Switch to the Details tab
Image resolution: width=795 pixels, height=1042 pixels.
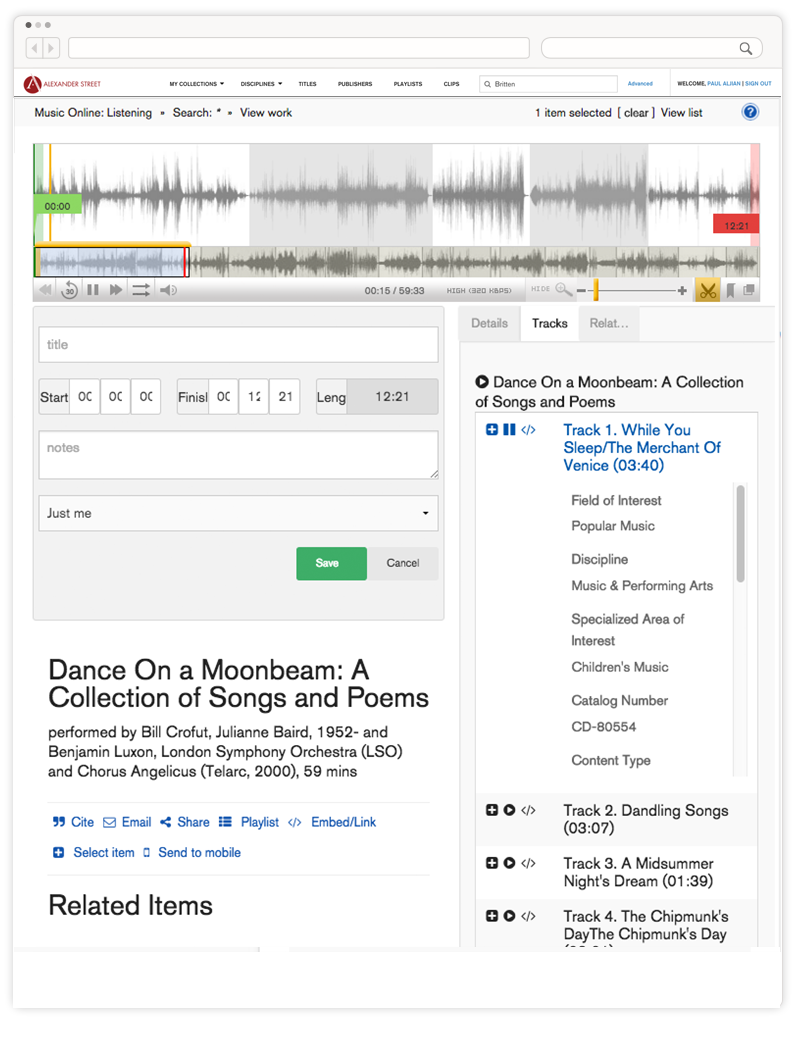click(x=490, y=323)
